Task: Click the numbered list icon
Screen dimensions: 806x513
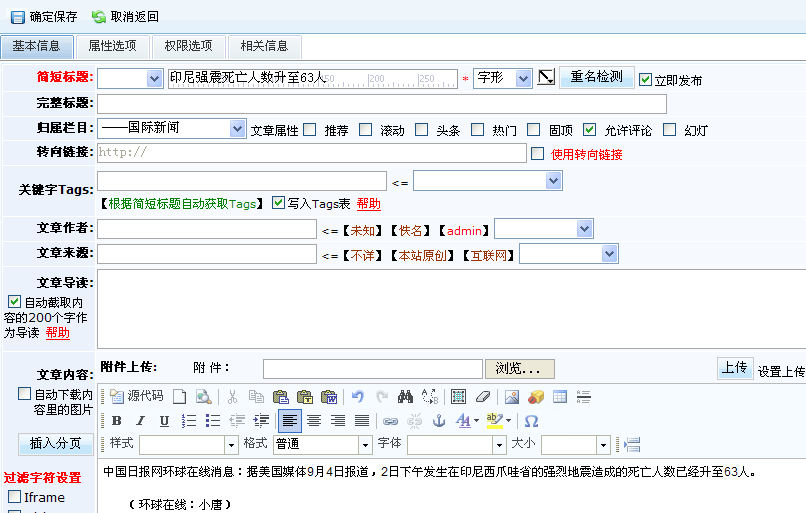Action: 189,421
